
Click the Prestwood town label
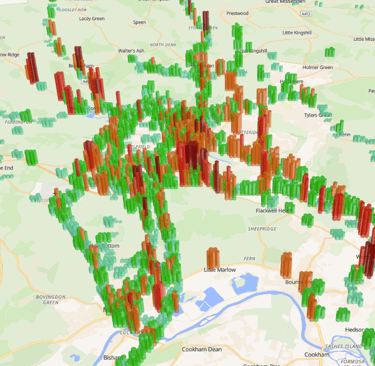237,13
